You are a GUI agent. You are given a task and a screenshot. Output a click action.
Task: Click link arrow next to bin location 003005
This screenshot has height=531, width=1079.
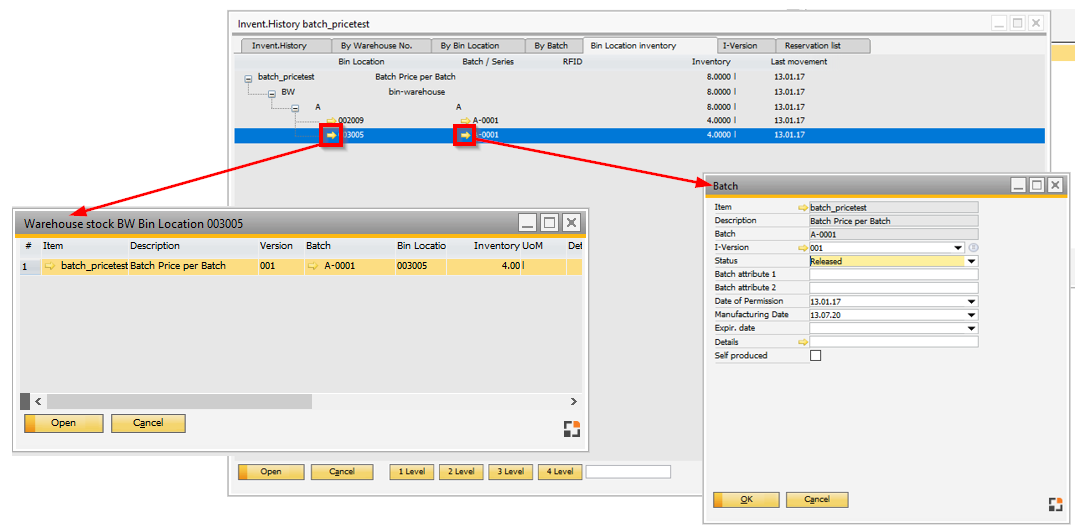tap(332, 135)
